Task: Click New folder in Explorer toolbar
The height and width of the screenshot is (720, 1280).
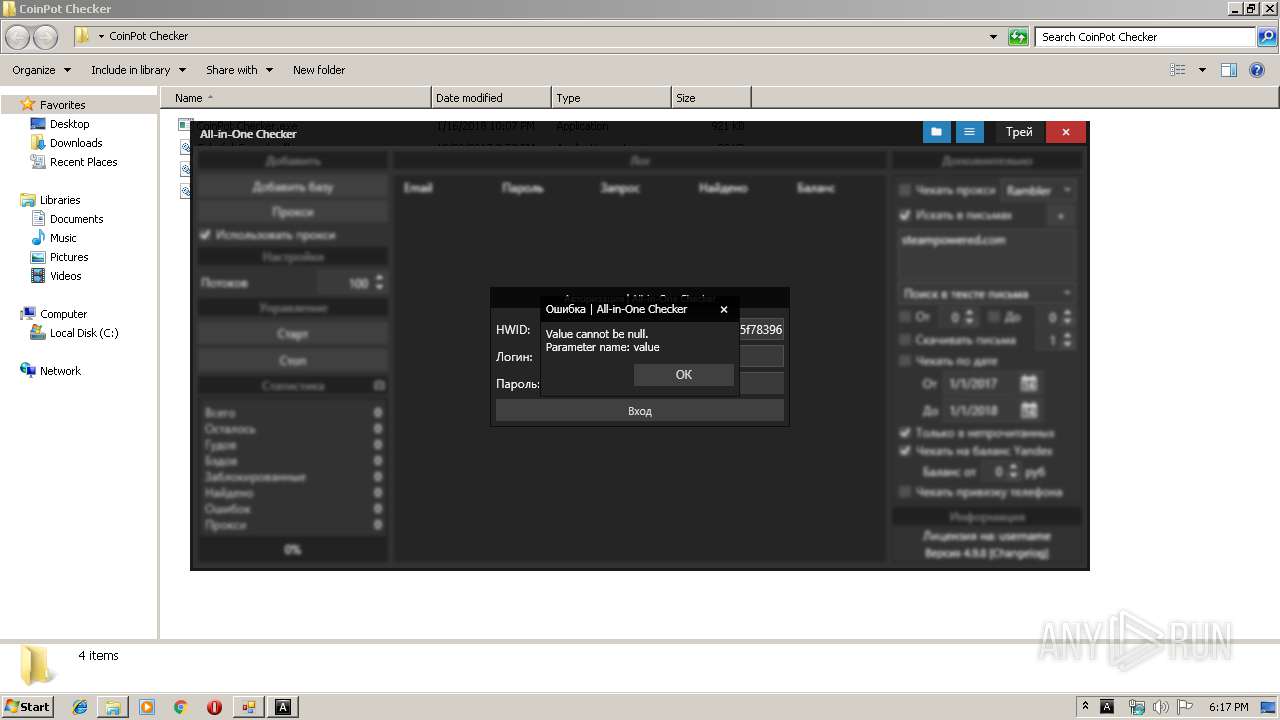Action: pyautogui.click(x=319, y=70)
